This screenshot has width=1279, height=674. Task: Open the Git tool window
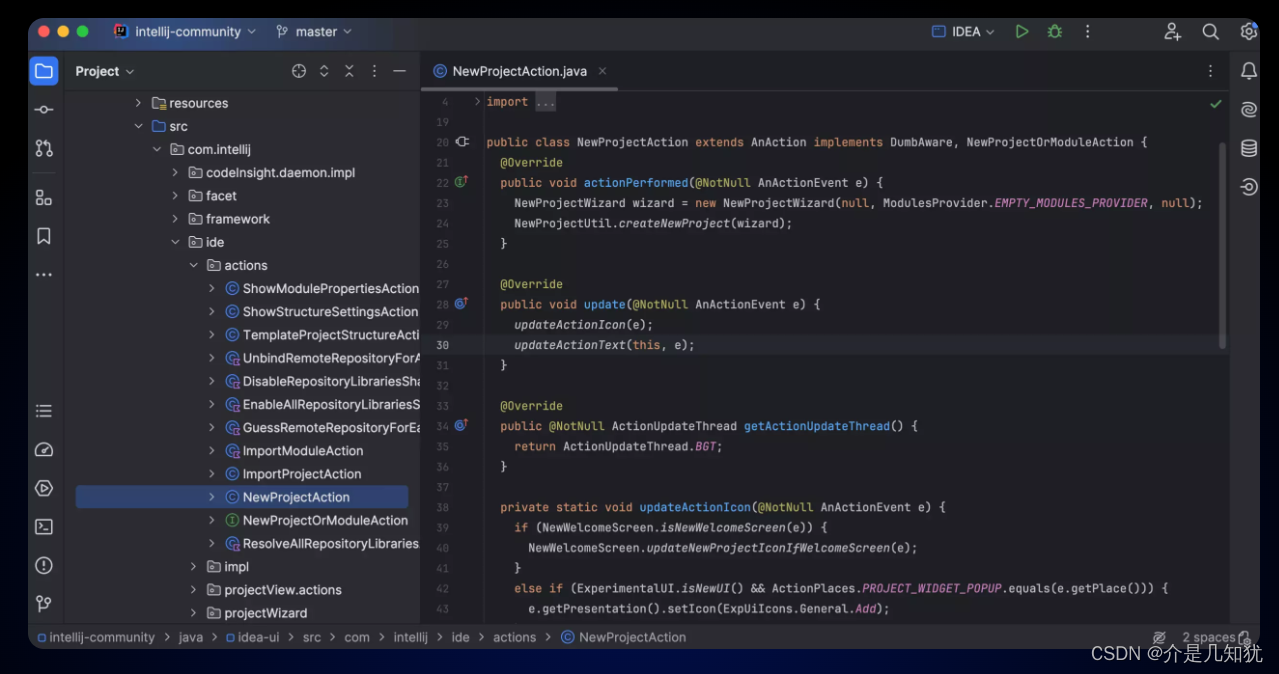pos(44,604)
